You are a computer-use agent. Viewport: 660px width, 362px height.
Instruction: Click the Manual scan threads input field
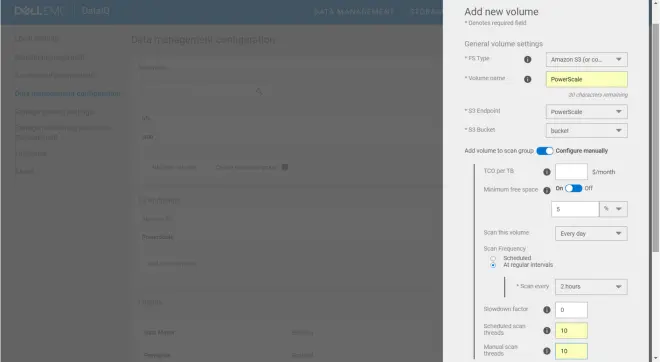pyautogui.click(x=571, y=351)
